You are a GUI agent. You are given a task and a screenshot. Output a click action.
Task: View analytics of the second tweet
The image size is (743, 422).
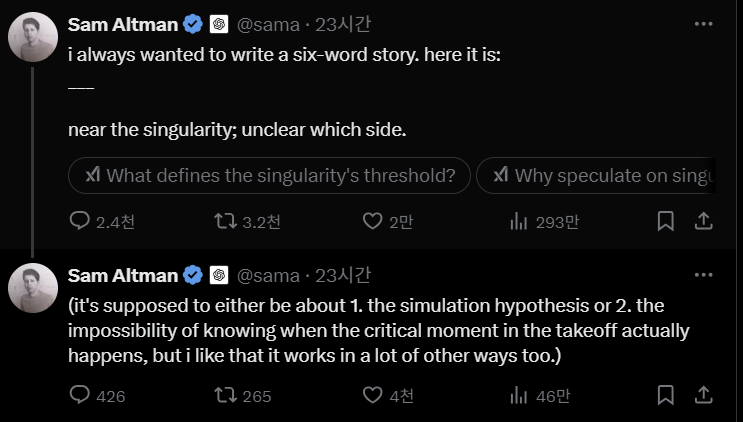coord(518,395)
